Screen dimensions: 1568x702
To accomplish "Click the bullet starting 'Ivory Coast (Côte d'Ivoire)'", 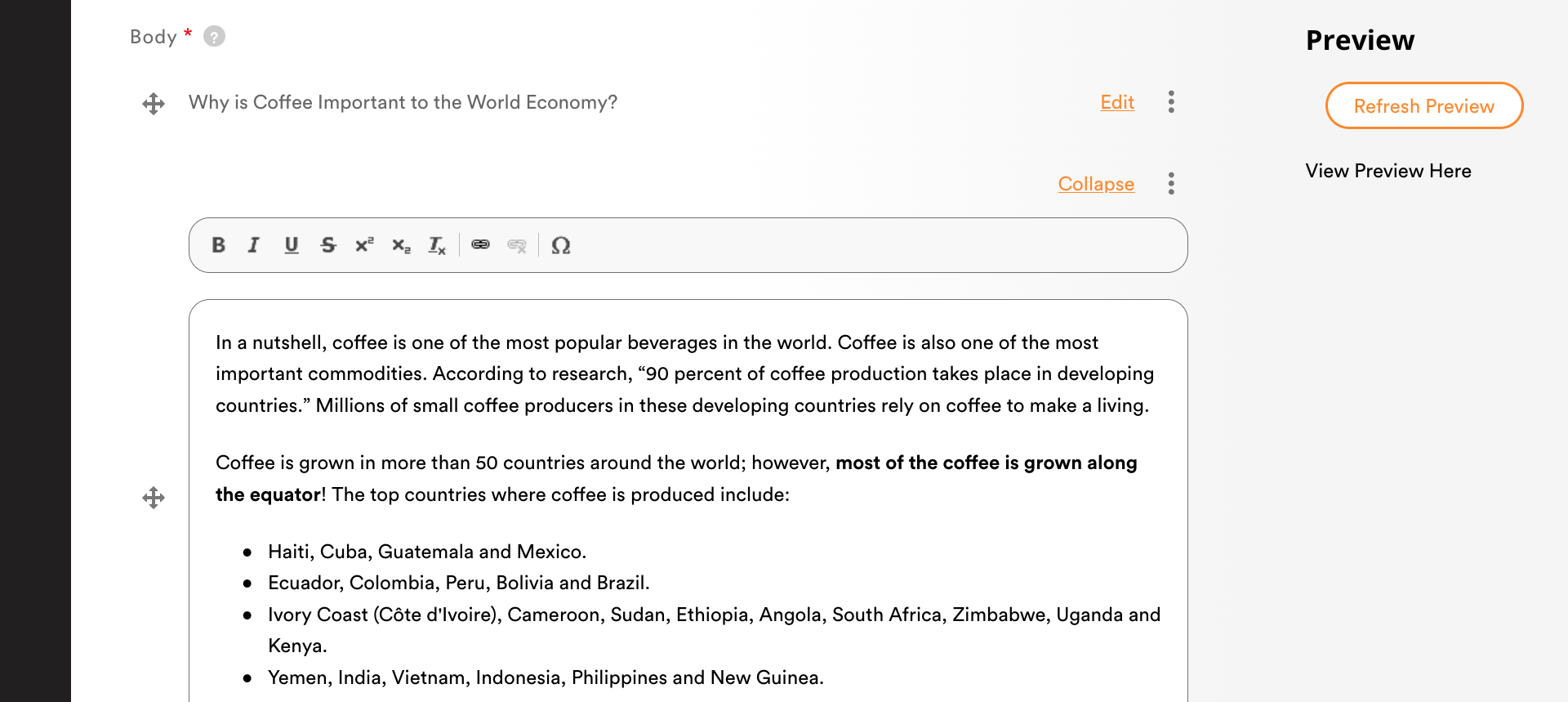I will pyautogui.click(x=714, y=630).
